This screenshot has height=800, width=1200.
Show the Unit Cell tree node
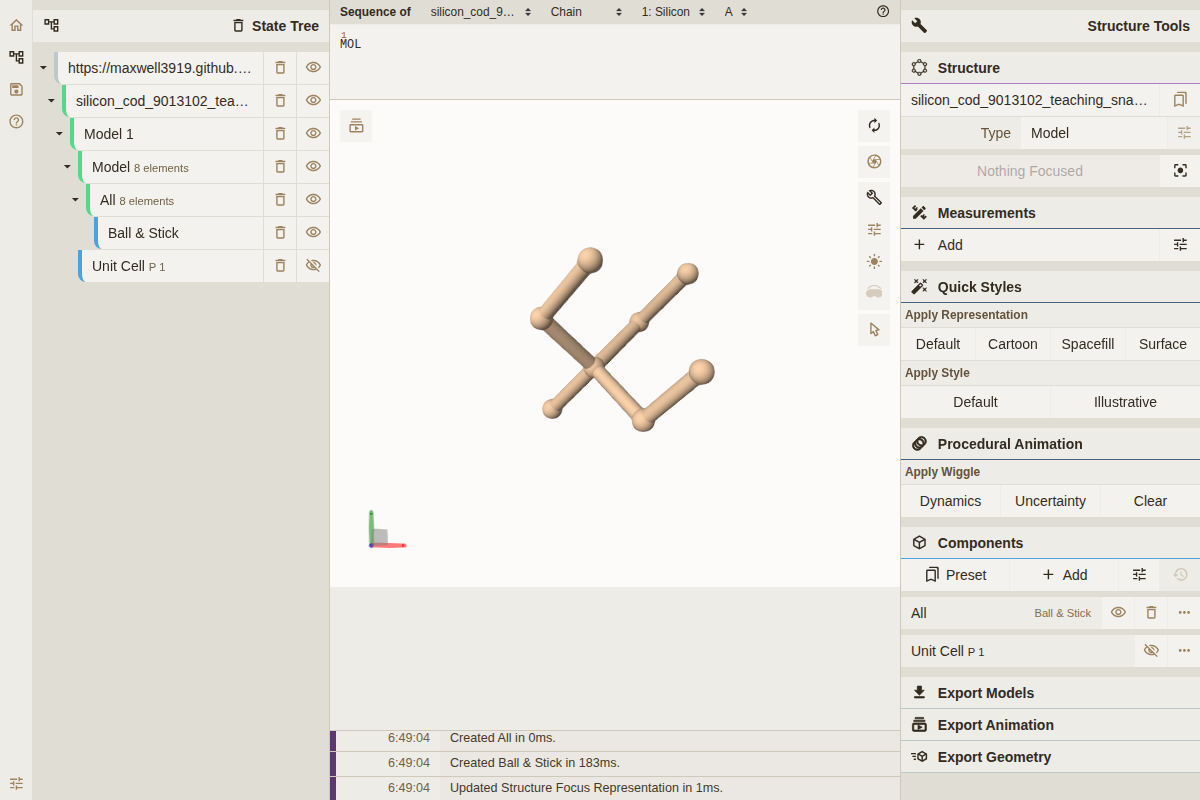click(313, 265)
